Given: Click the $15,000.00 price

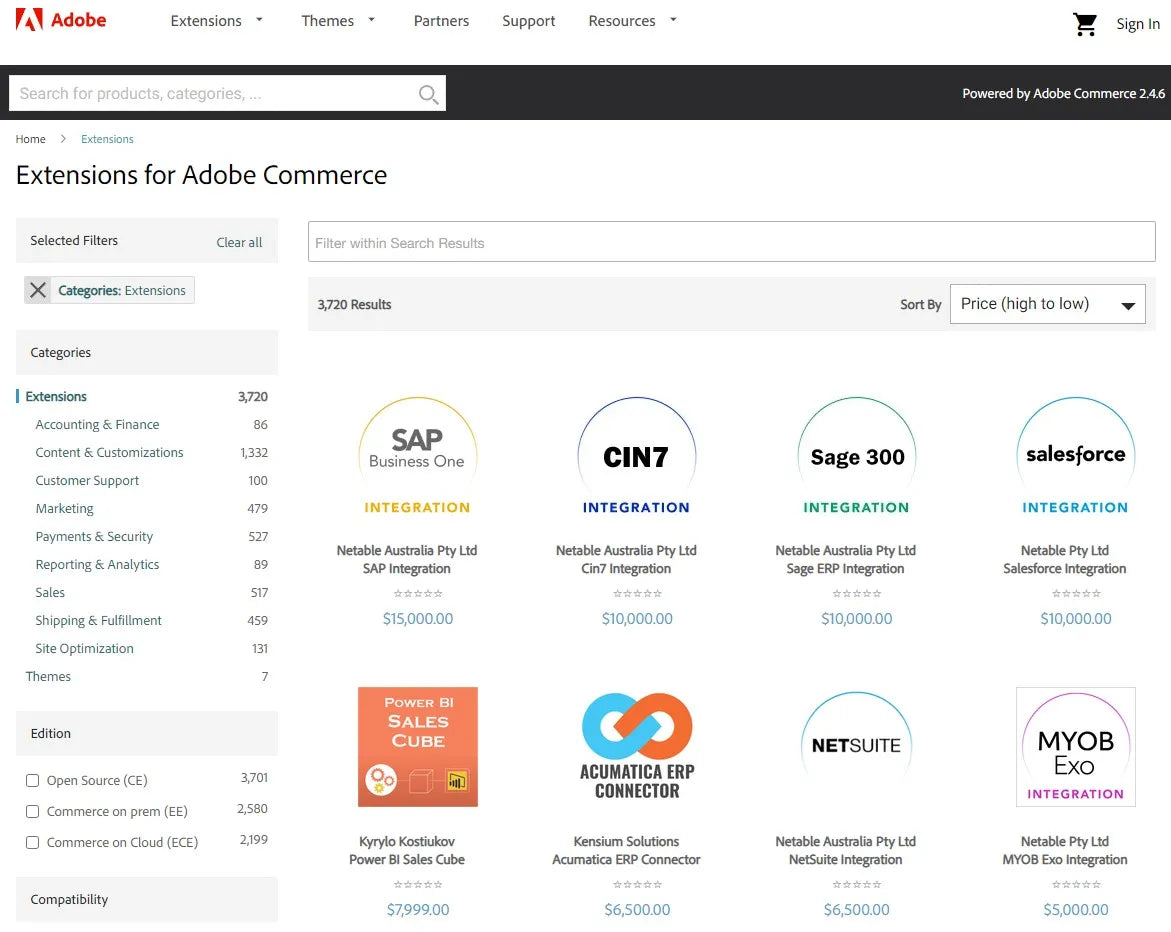Looking at the screenshot, I should click(417, 618).
